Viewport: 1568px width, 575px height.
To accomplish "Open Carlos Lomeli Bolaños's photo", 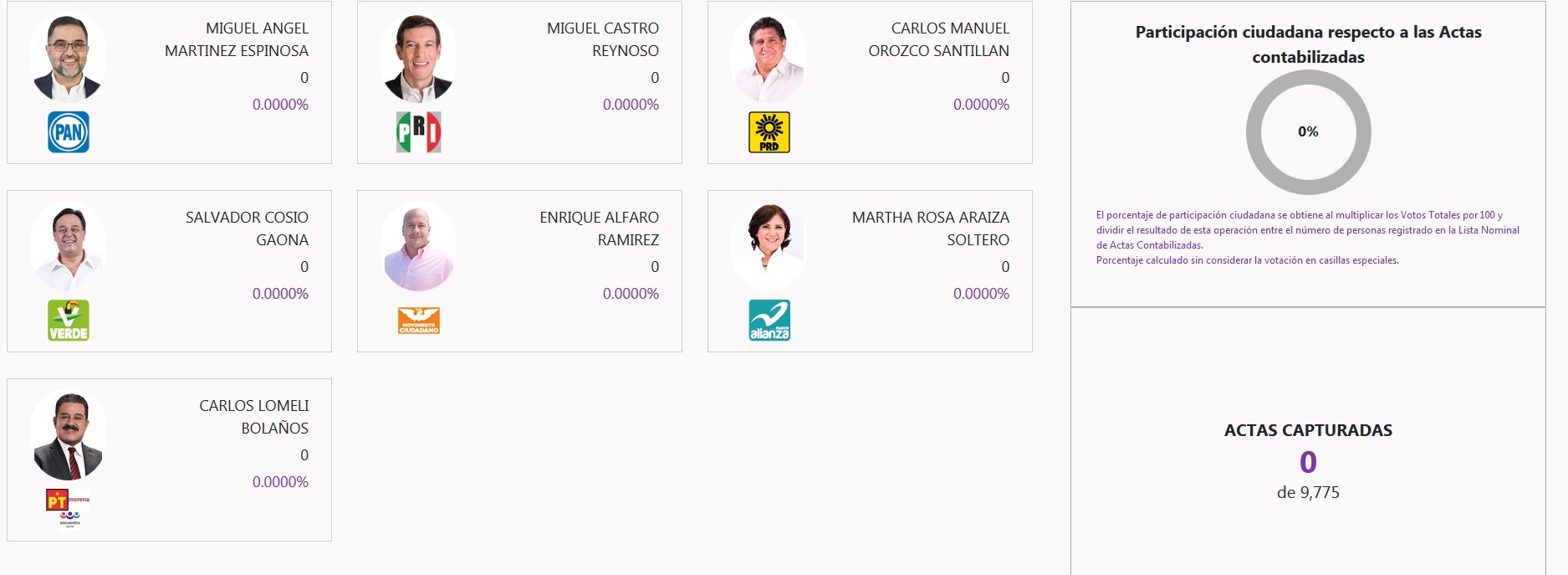I will [x=68, y=436].
